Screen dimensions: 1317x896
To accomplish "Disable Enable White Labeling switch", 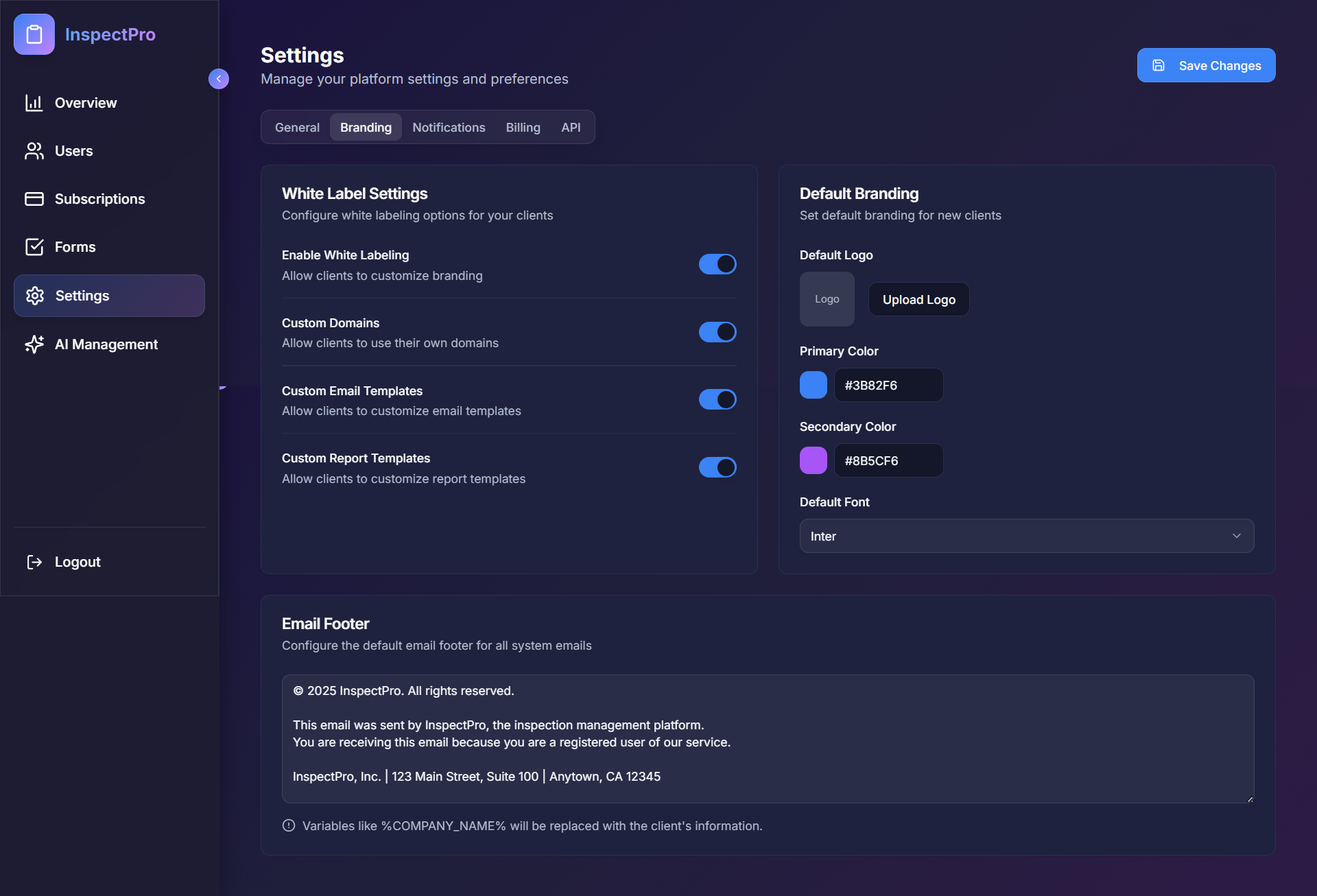I will (717, 264).
